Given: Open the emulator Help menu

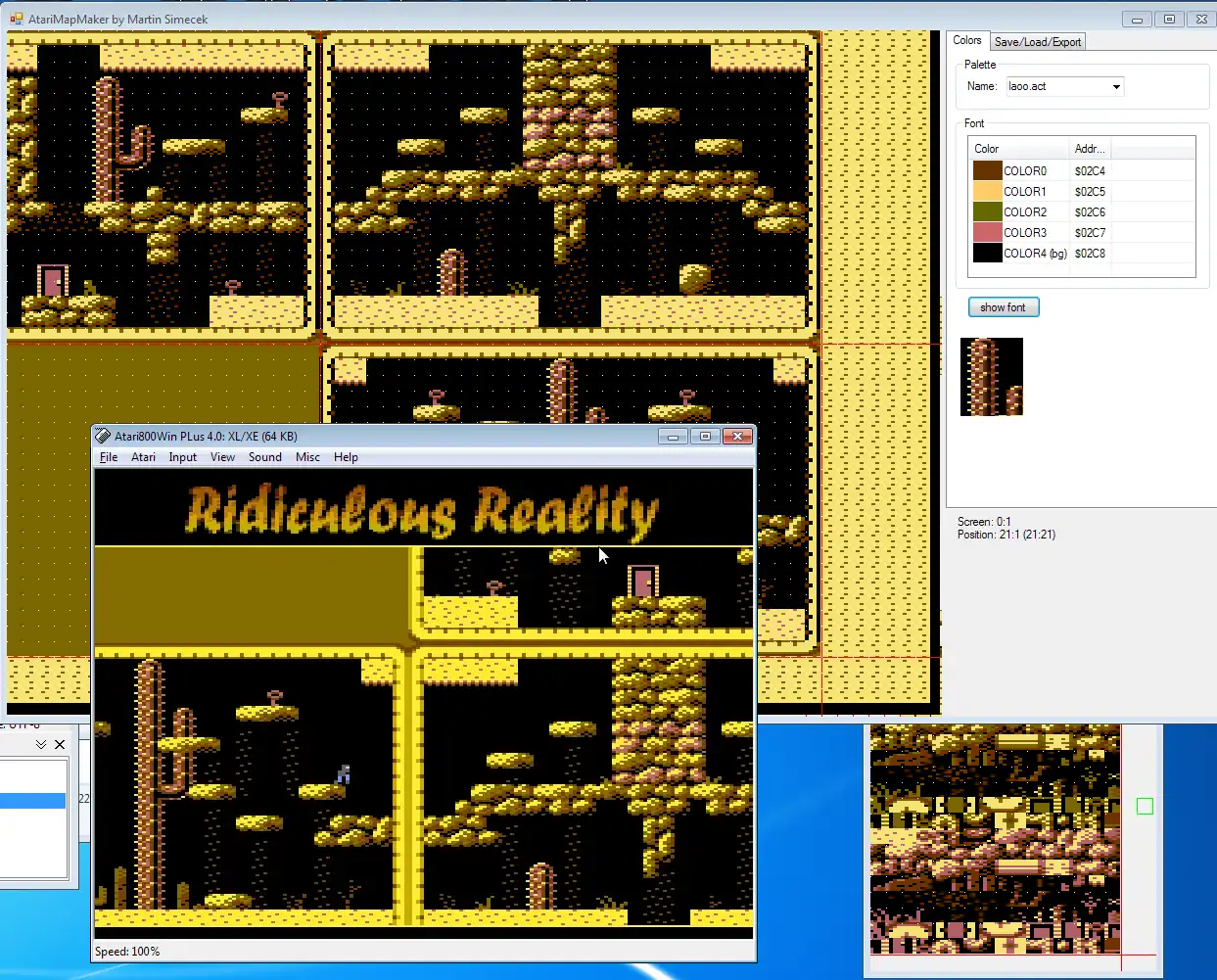Looking at the screenshot, I should pos(346,457).
